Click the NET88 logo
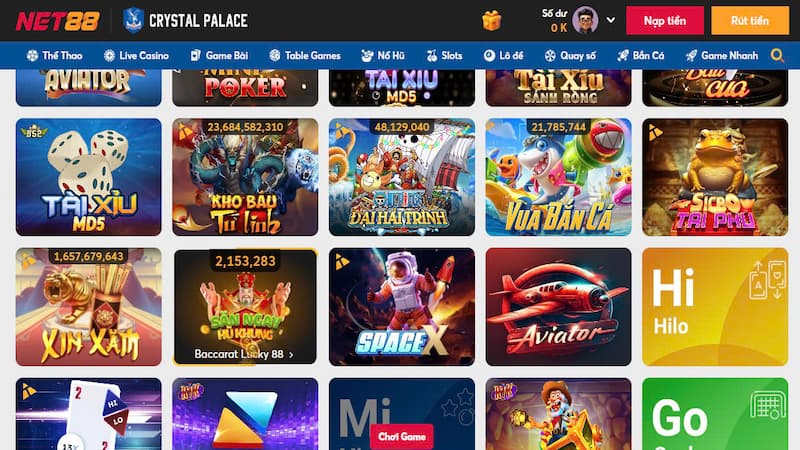 click(58, 21)
